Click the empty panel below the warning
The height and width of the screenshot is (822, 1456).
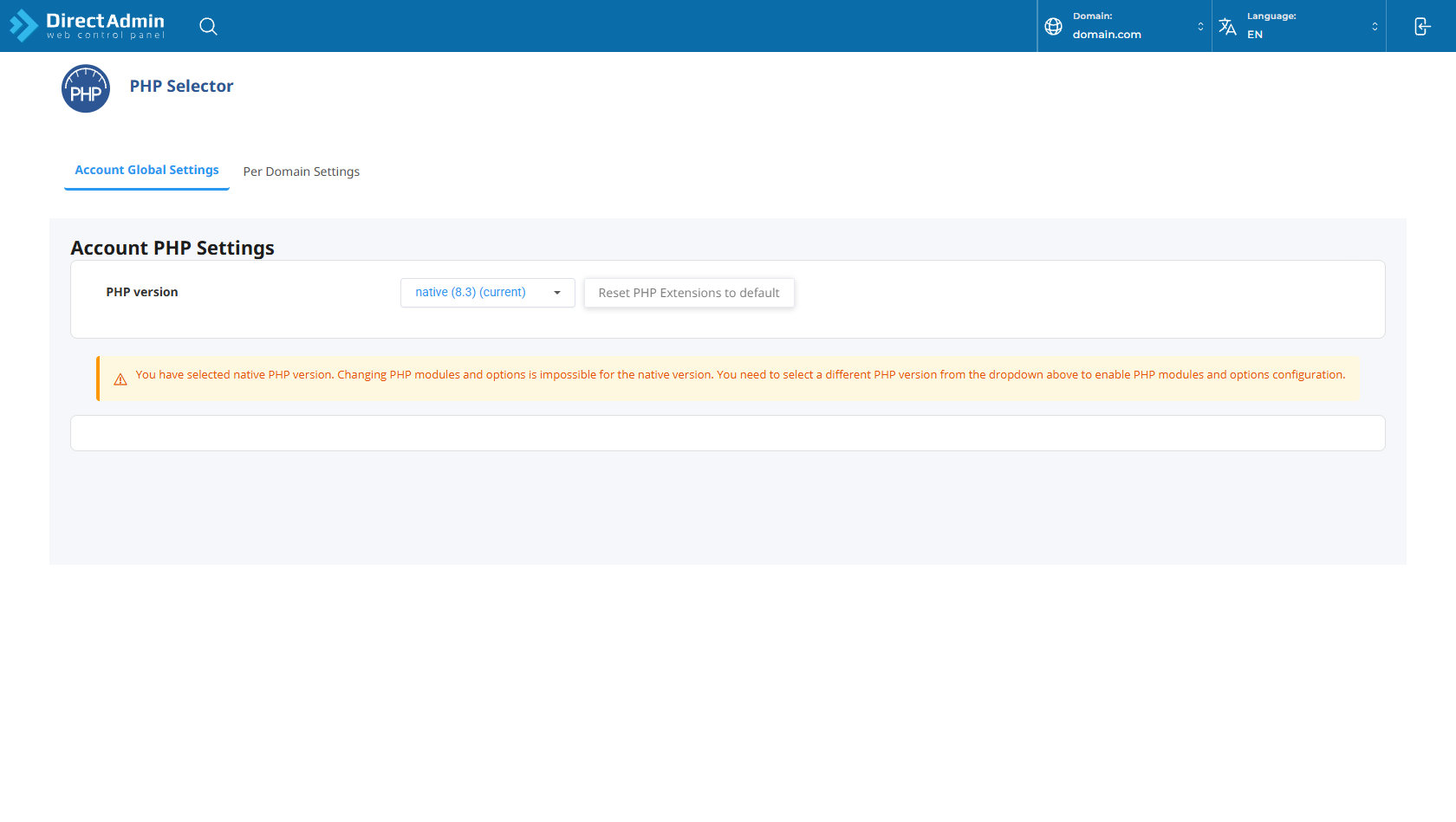[728, 433]
